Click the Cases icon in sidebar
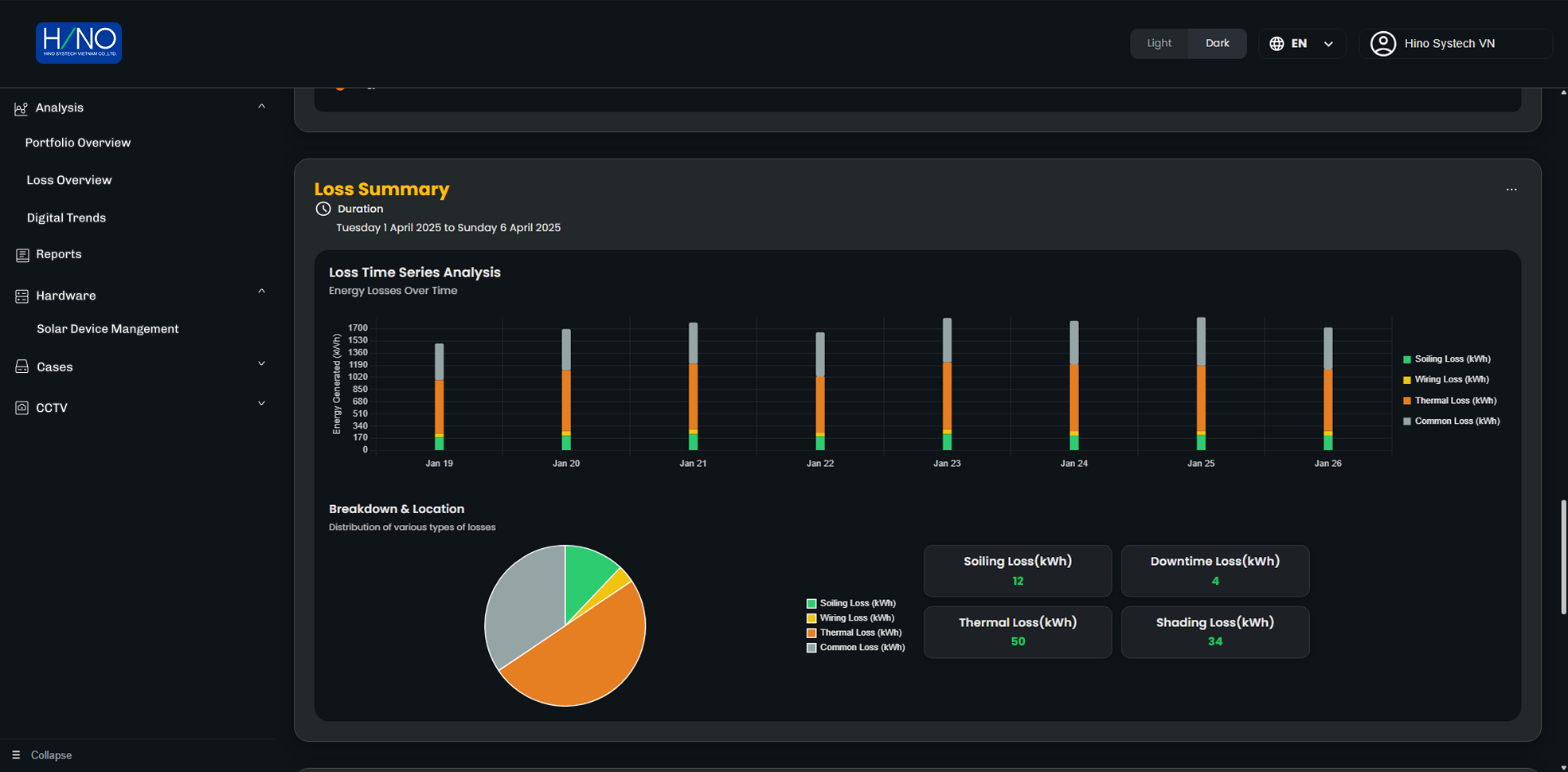 tap(22, 367)
